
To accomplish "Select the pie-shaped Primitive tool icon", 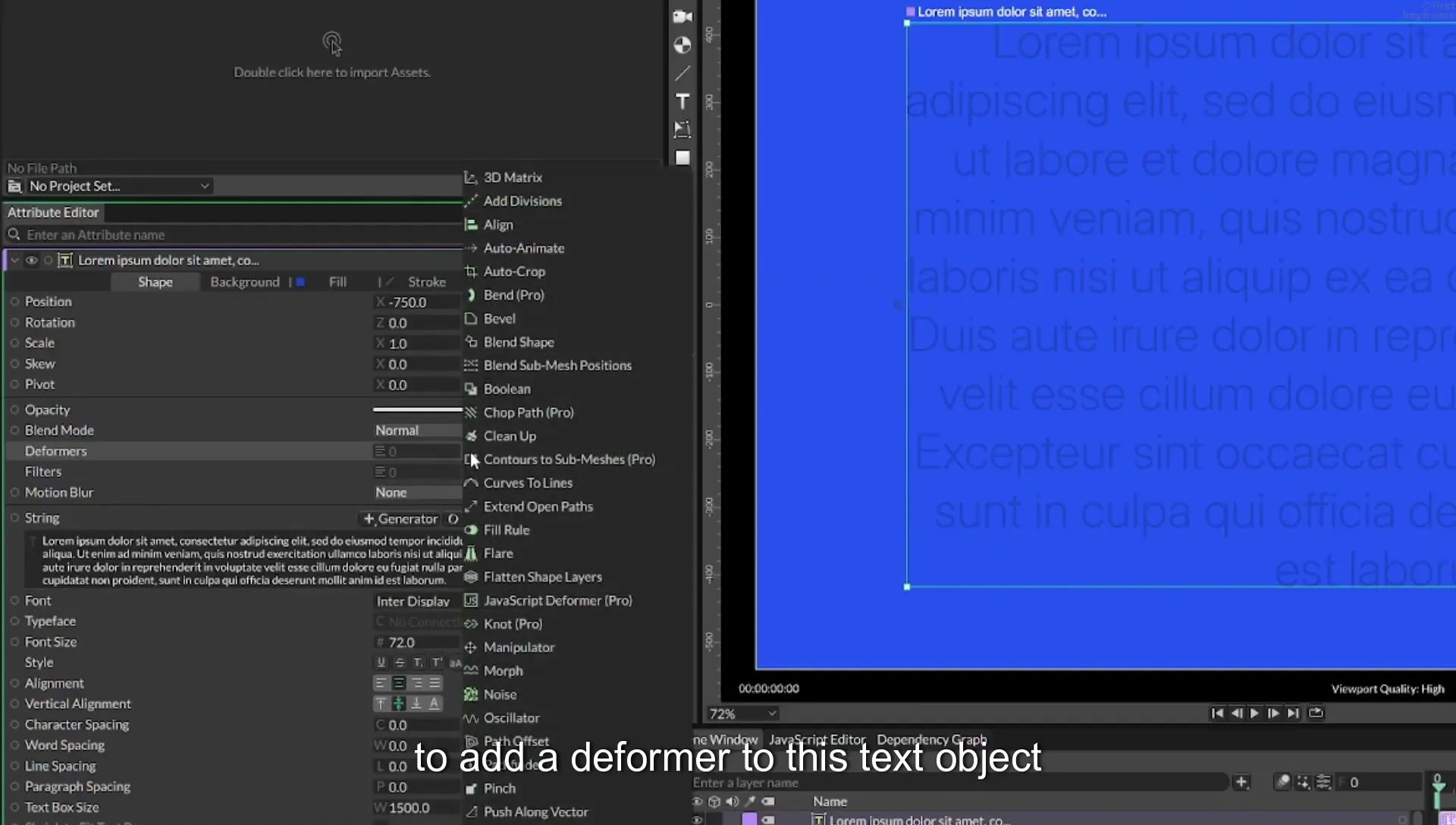I will pos(682,45).
